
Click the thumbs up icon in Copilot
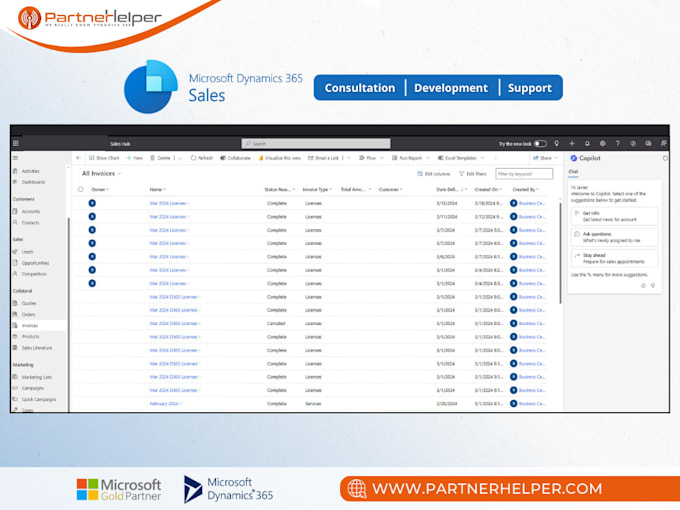[x=643, y=285]
